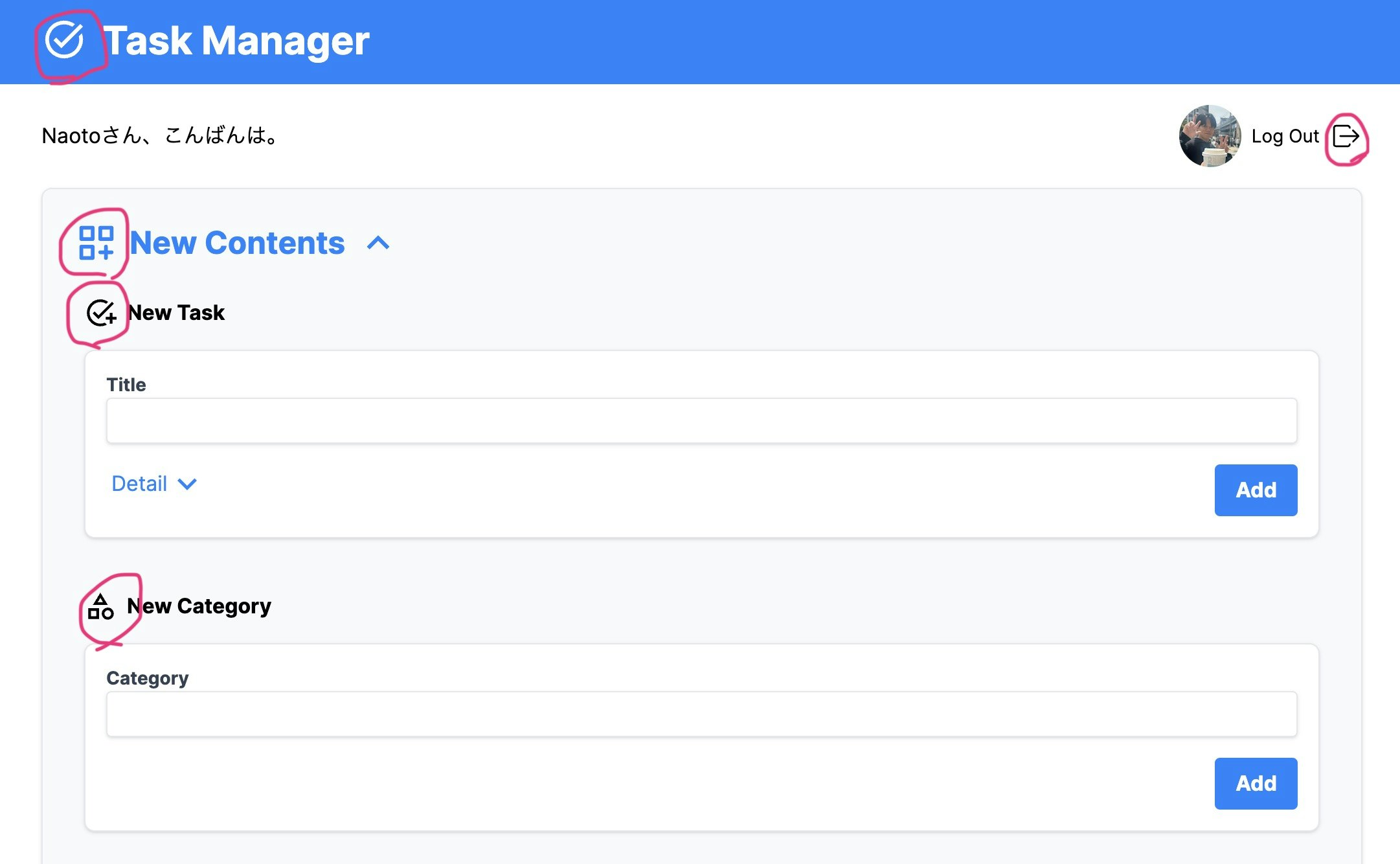Screen dimensions: 1400x864
Task: Click the Detail link text
Action: pyautogui.click(x=139, y=484)
